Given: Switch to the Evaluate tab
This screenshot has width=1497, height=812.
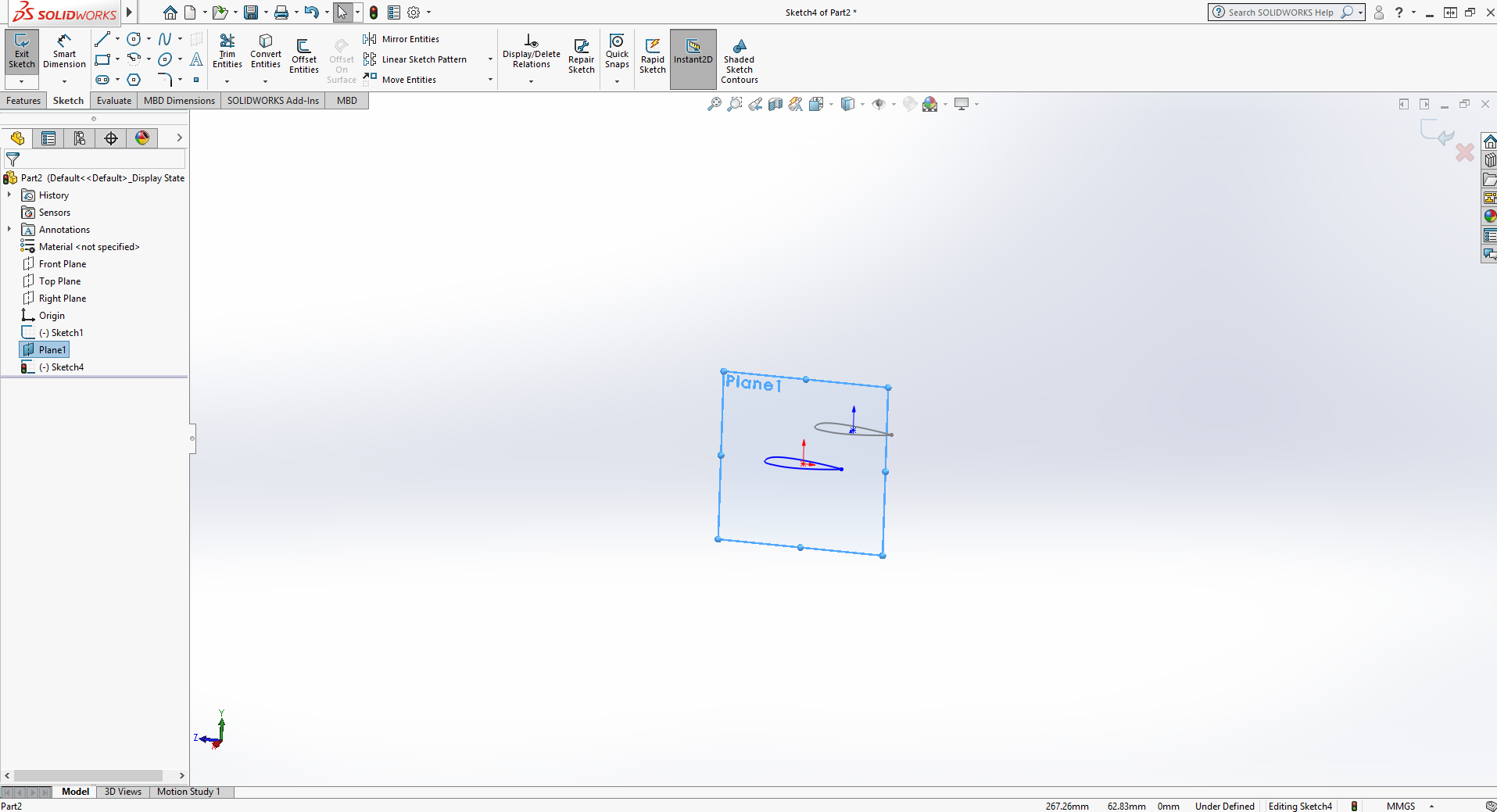Looking at the screenshot, I should [114, 101].
